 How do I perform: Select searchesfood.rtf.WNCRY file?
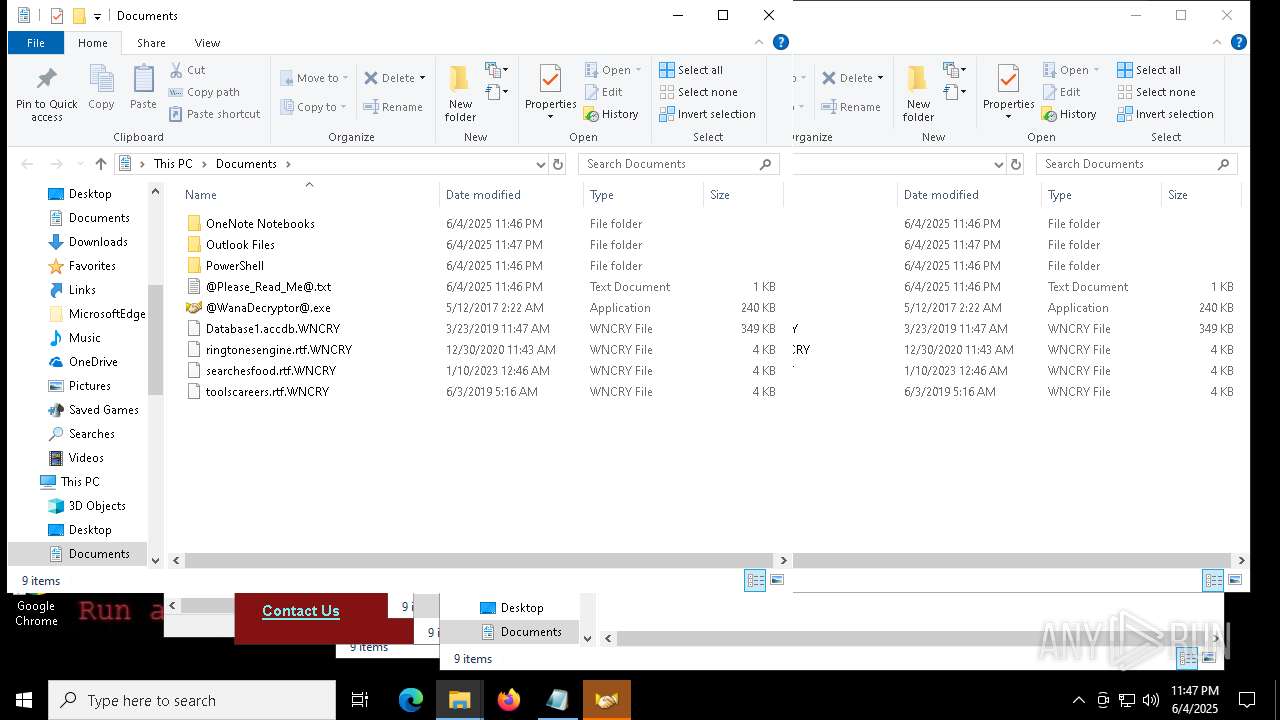[271, 371]
